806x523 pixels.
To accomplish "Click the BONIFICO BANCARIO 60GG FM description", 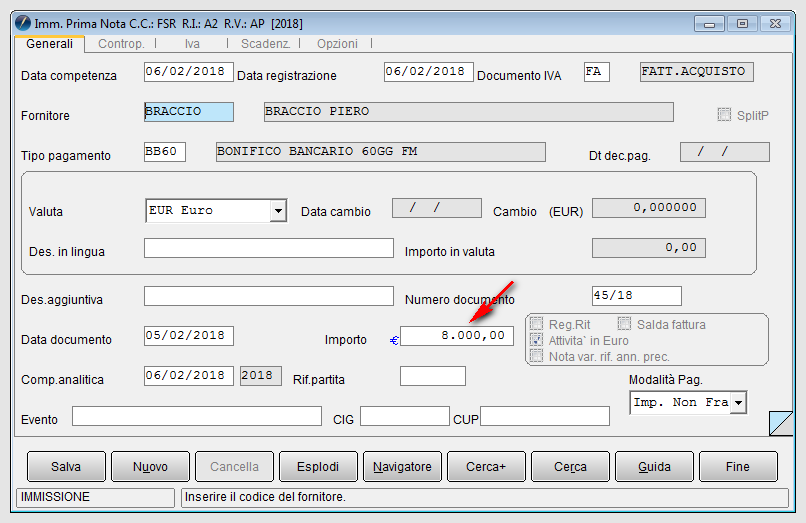I will coord(381,152).
